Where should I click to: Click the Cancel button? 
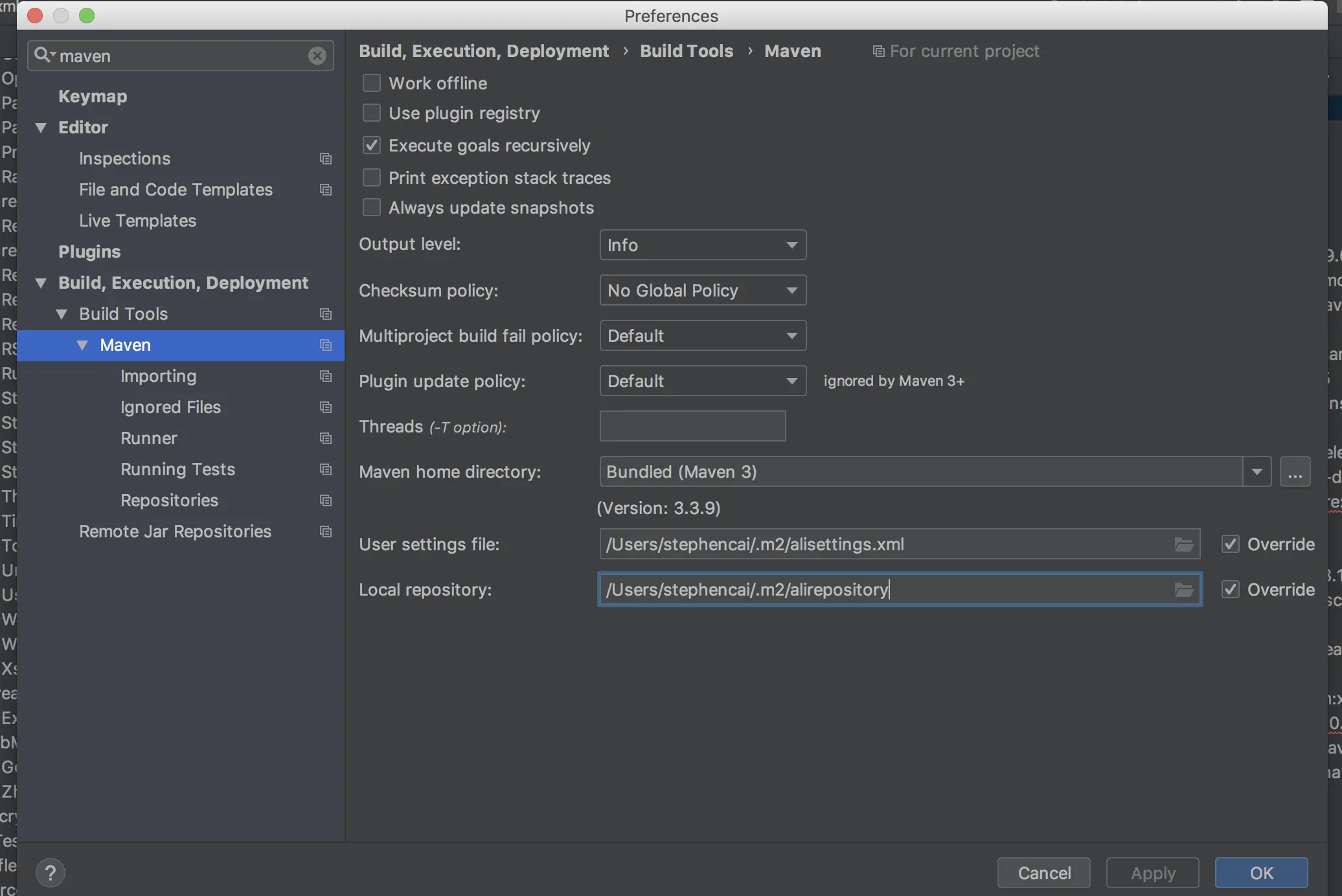(x=1043, y=873)
